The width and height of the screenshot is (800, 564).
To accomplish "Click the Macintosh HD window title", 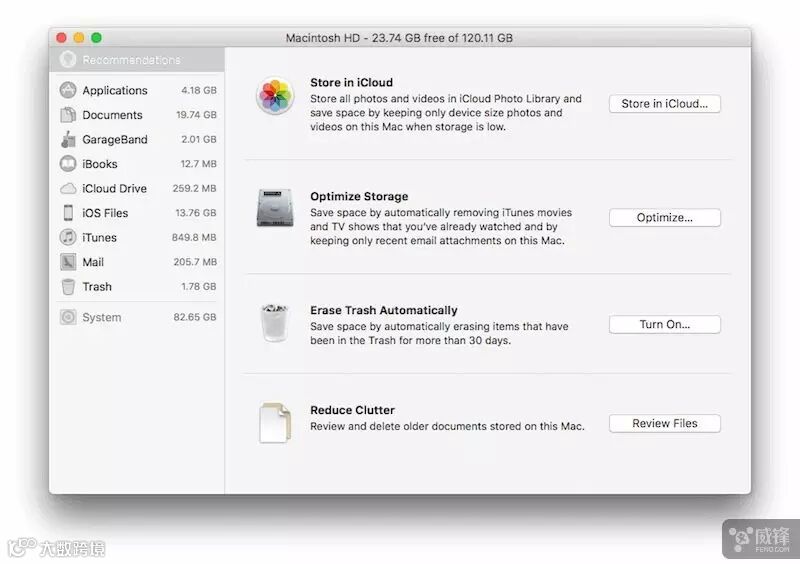I will pyautogui.click(x=399, y=38).
